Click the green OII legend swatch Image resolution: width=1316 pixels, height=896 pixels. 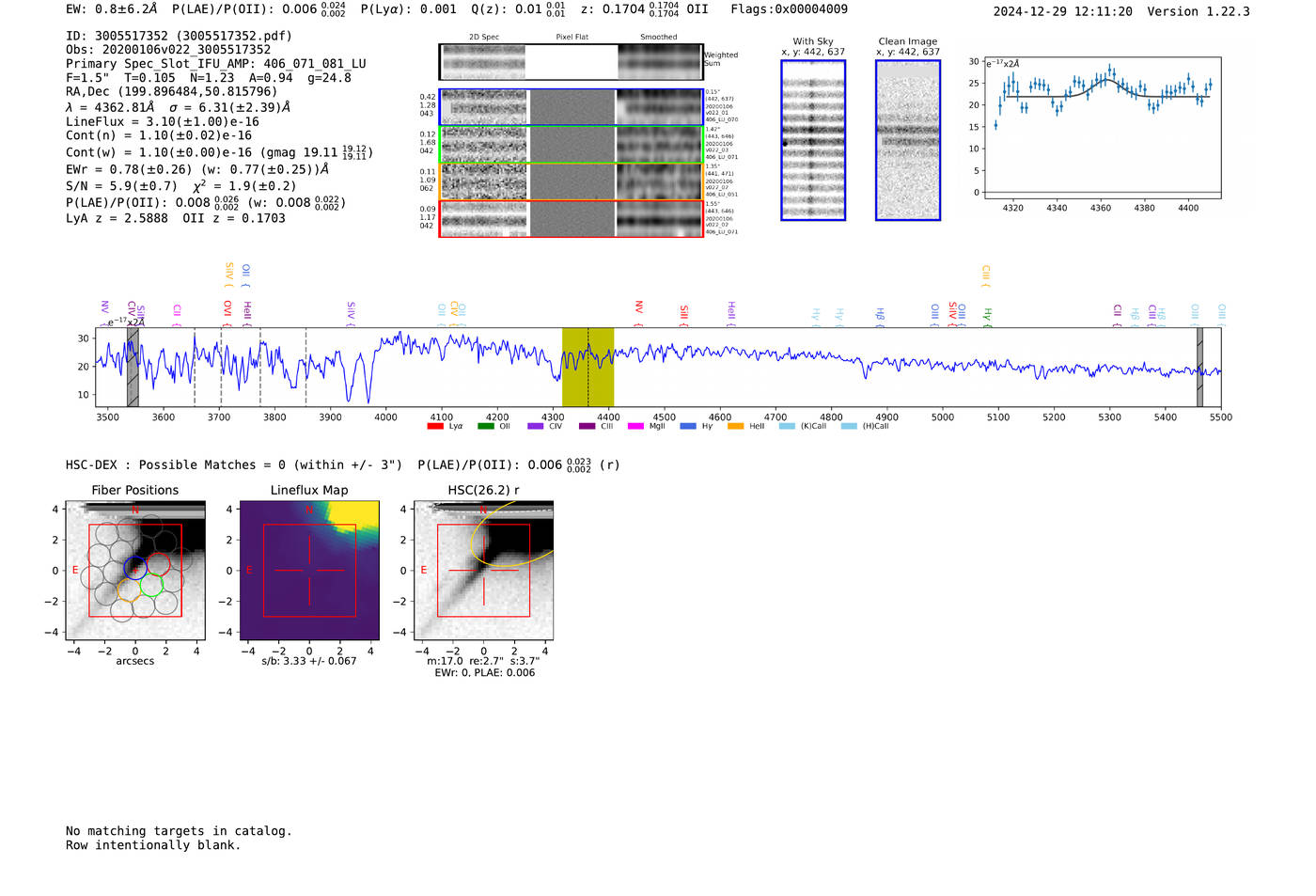click(x=485, y=427)
